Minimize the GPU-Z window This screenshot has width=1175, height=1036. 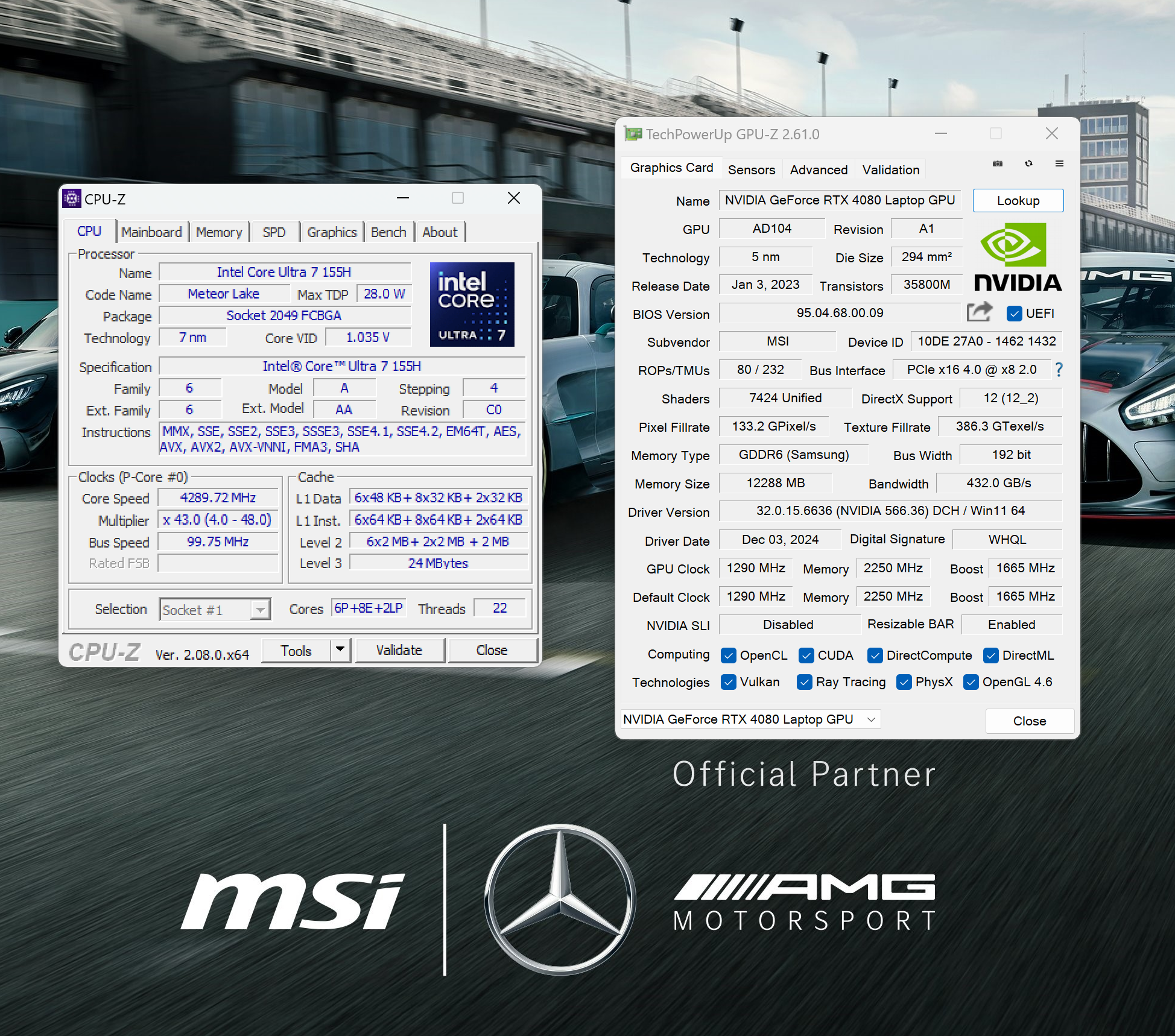click(x=941, y=133)
